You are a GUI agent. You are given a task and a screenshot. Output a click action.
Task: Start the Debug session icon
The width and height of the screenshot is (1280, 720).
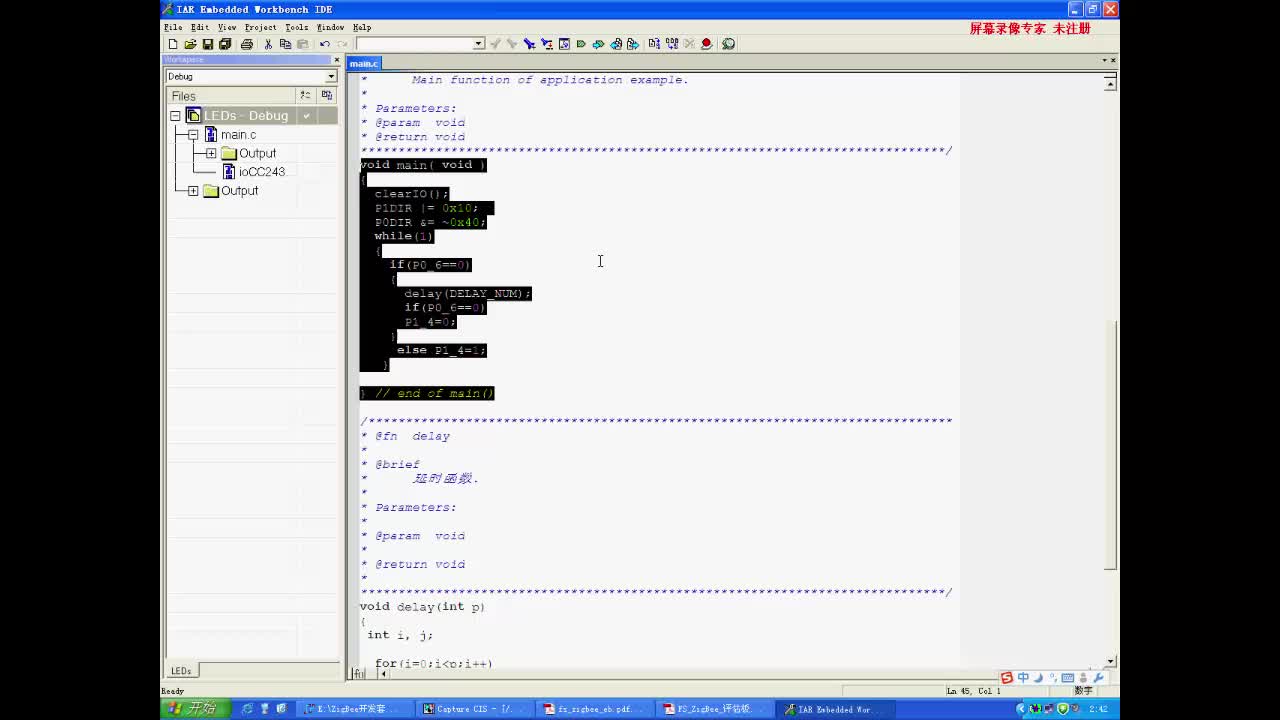click(728, 44)
